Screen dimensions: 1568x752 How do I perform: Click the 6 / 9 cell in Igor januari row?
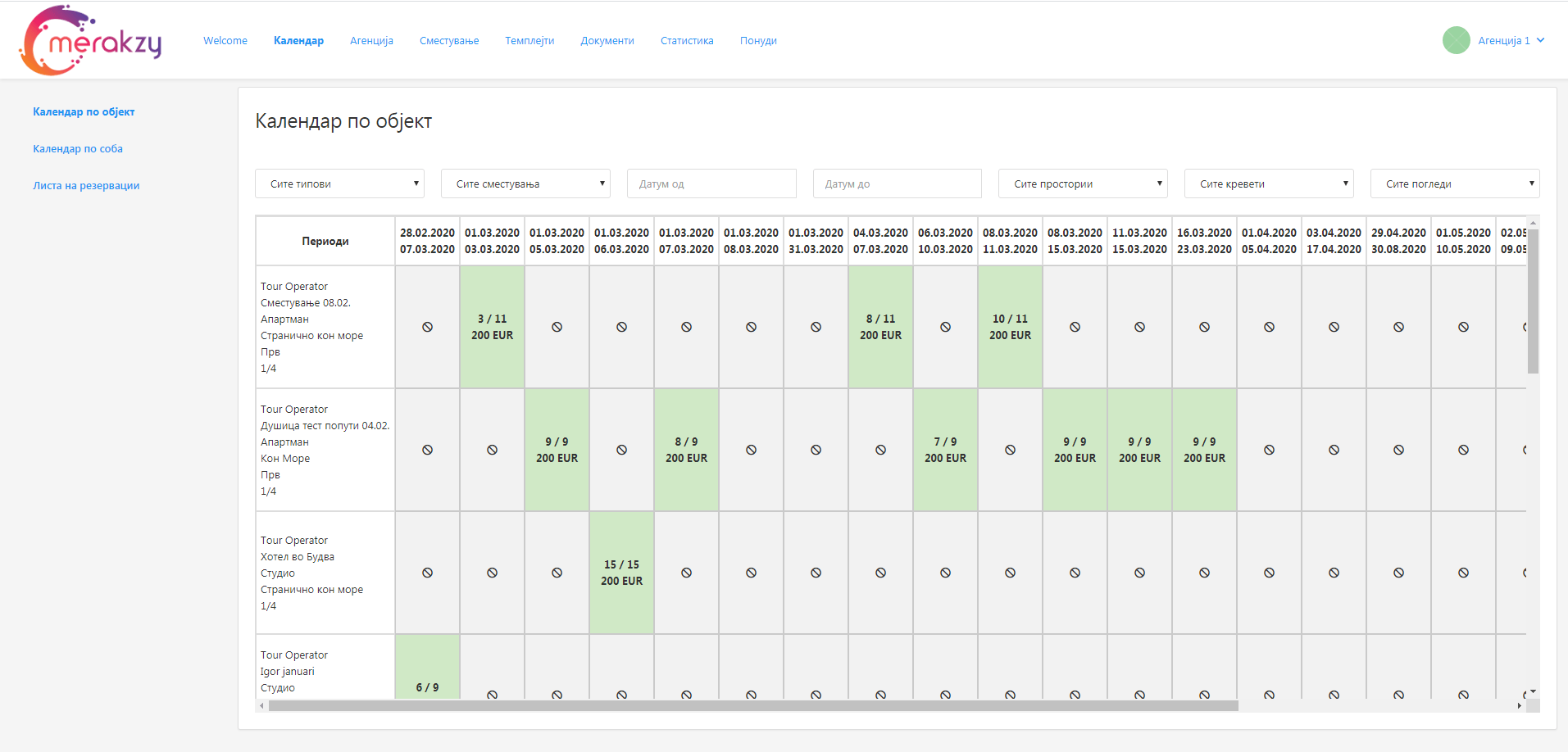427,667
